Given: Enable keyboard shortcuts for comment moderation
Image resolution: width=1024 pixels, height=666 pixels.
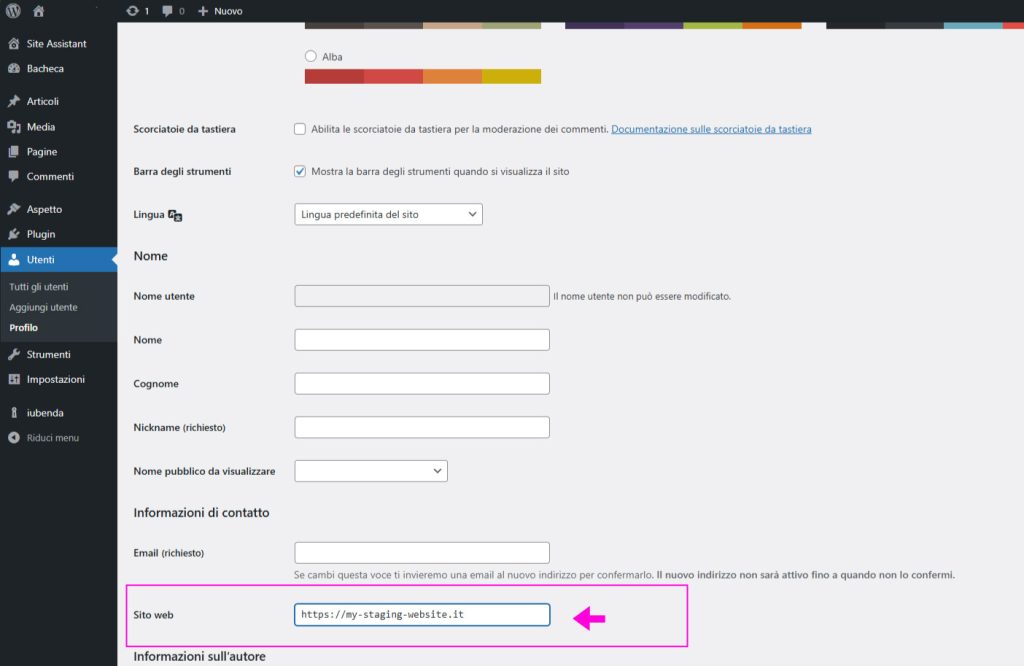Looking at the screenshot, I should tap(300, 129).
